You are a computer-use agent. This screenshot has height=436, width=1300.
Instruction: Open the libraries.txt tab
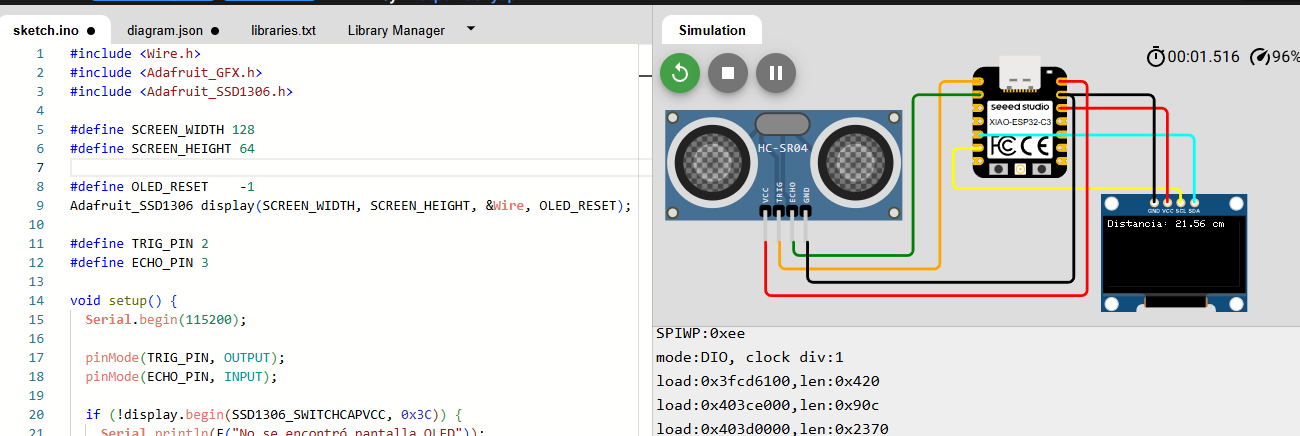point(283,30)
